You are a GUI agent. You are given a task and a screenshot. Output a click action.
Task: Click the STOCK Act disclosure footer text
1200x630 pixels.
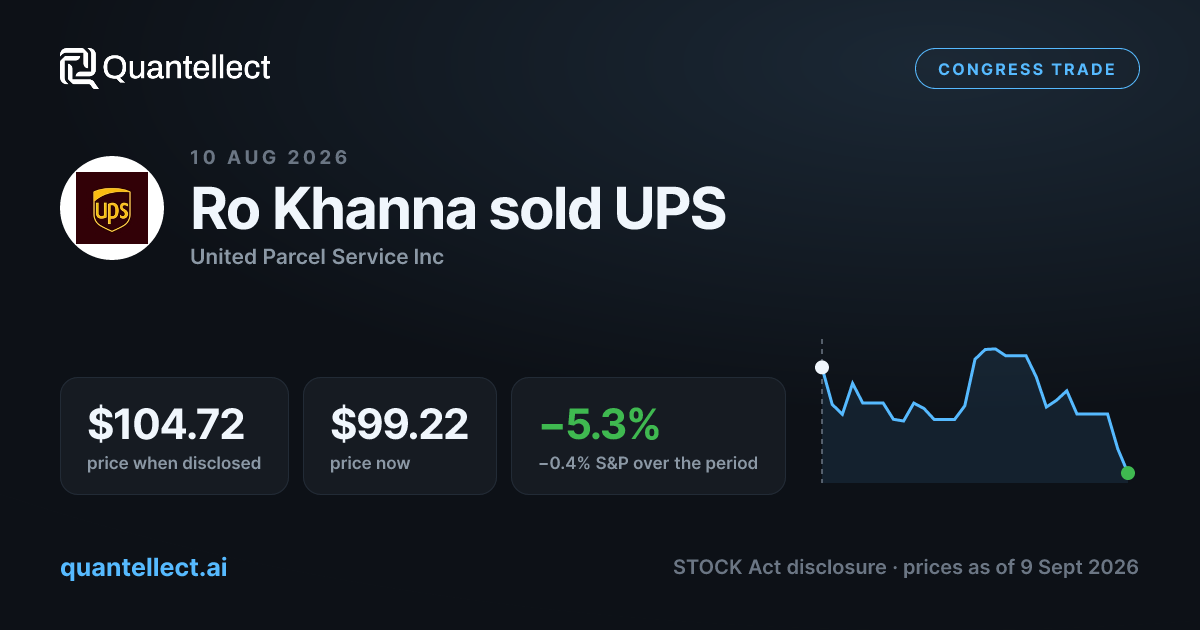pos(779,567)
